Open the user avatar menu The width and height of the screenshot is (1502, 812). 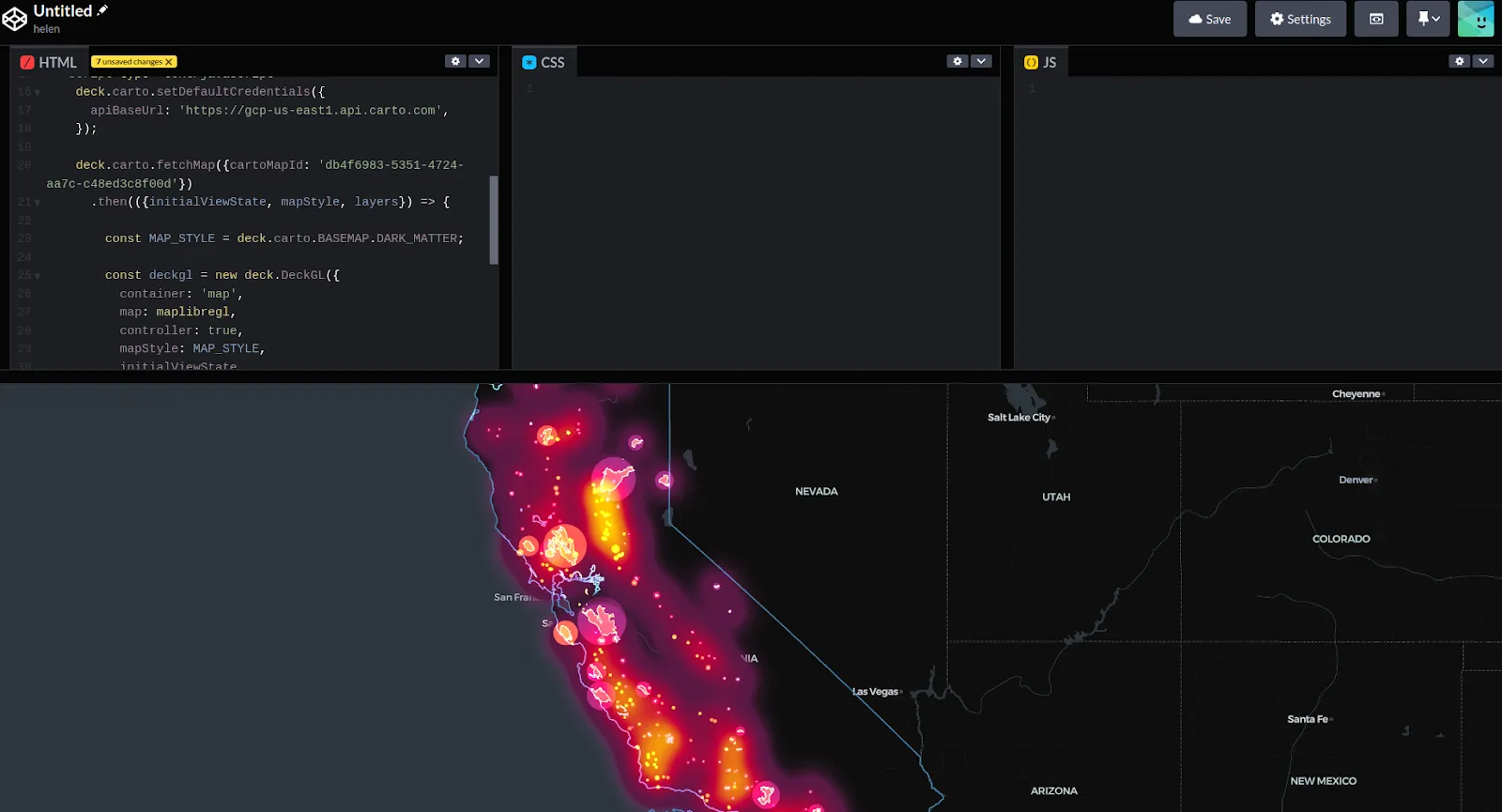point(1475,19)
